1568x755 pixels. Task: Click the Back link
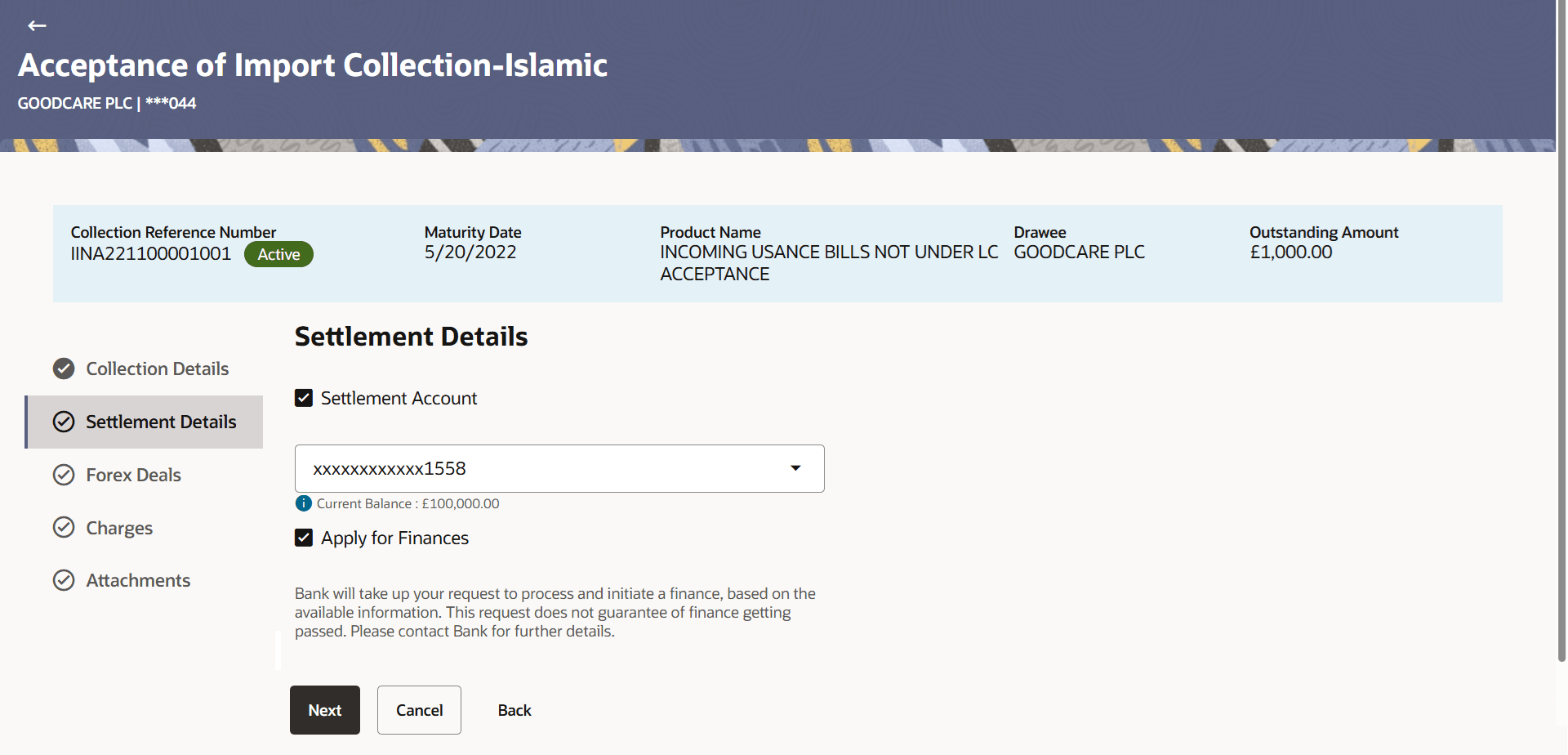[x=514, y=710]
